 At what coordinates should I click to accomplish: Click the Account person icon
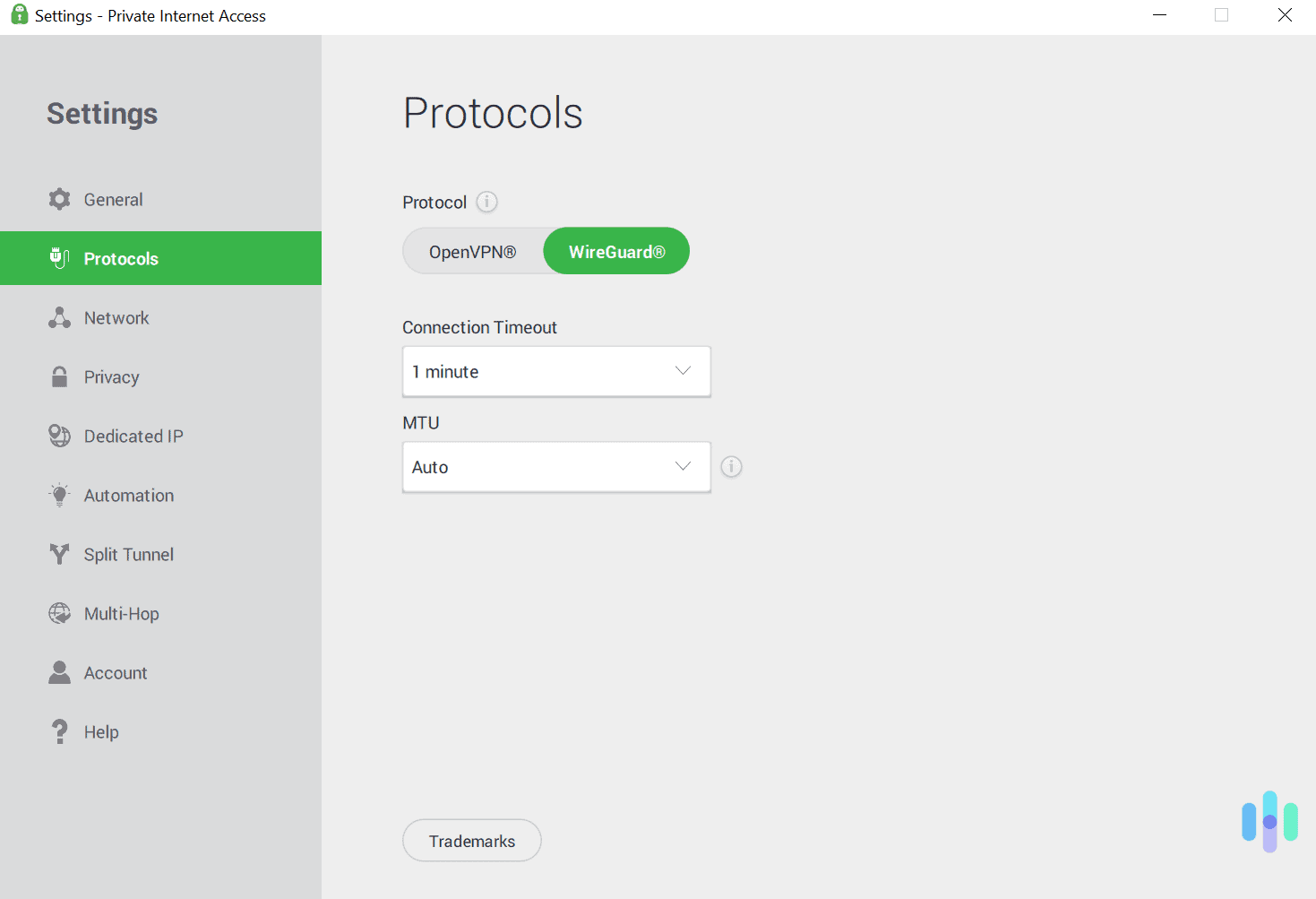[x=59, y=672]
